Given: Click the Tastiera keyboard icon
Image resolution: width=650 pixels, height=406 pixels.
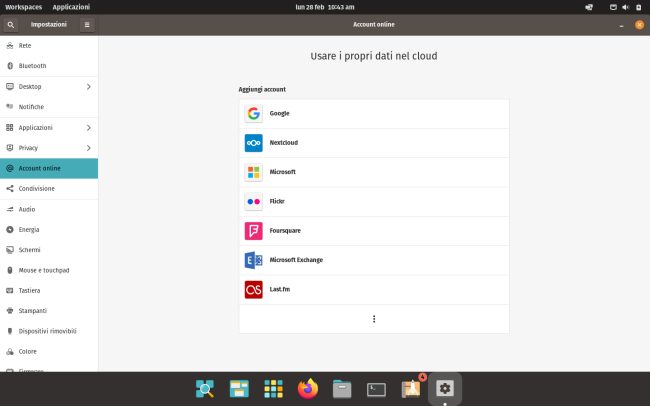Looking at the screenshot, I should [x=10, y=290].
